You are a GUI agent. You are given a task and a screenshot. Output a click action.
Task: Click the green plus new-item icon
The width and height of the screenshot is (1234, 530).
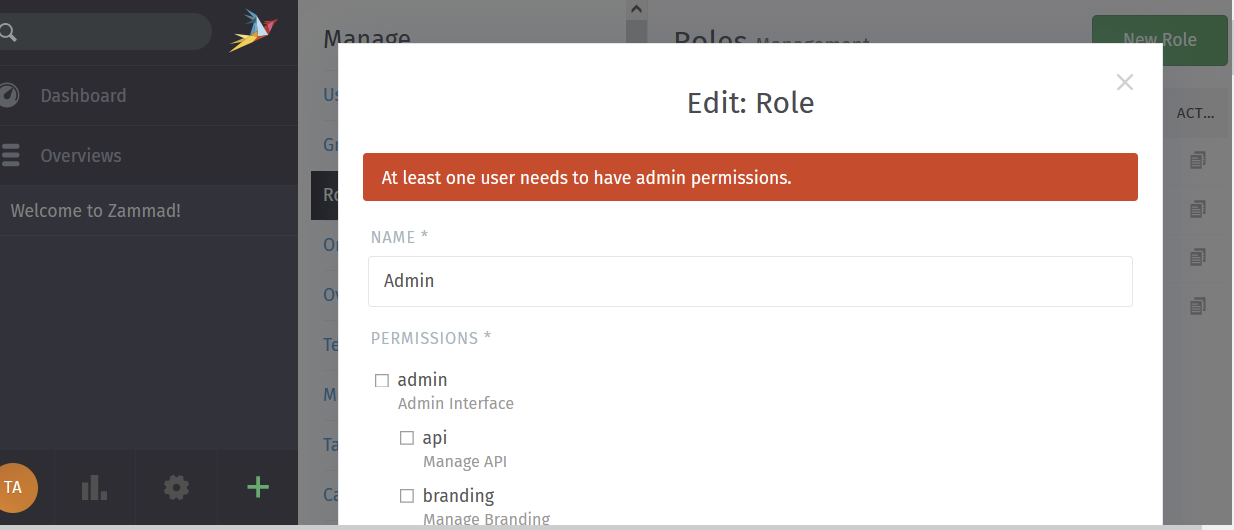[x=258, y=487]
